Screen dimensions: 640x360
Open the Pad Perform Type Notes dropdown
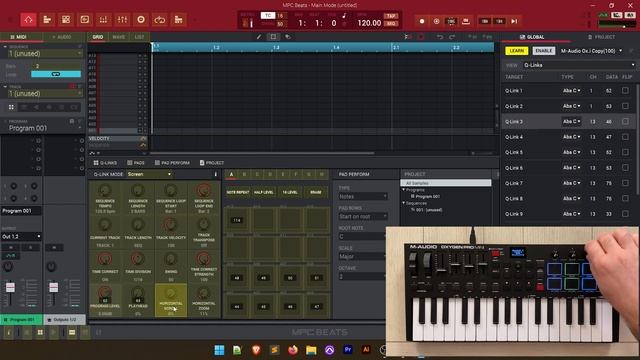pyautogui.click(x=363, y=196)
